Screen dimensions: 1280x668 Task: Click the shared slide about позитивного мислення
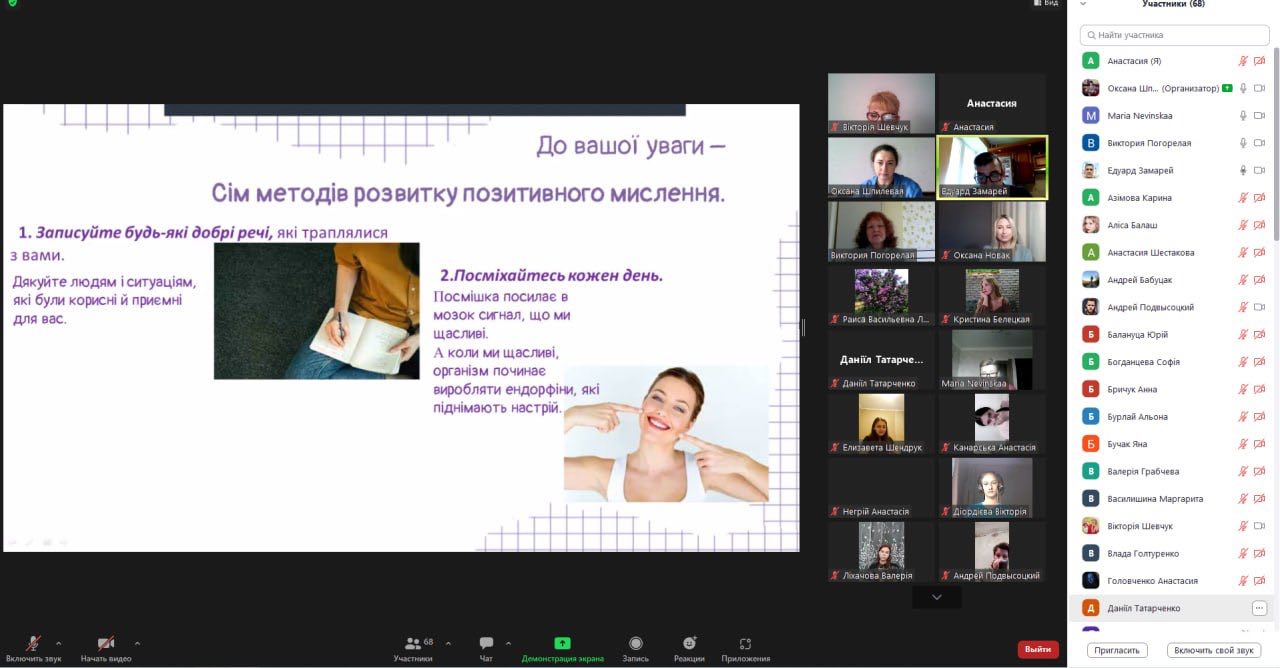pyautogui.click(x=401, y=327)
